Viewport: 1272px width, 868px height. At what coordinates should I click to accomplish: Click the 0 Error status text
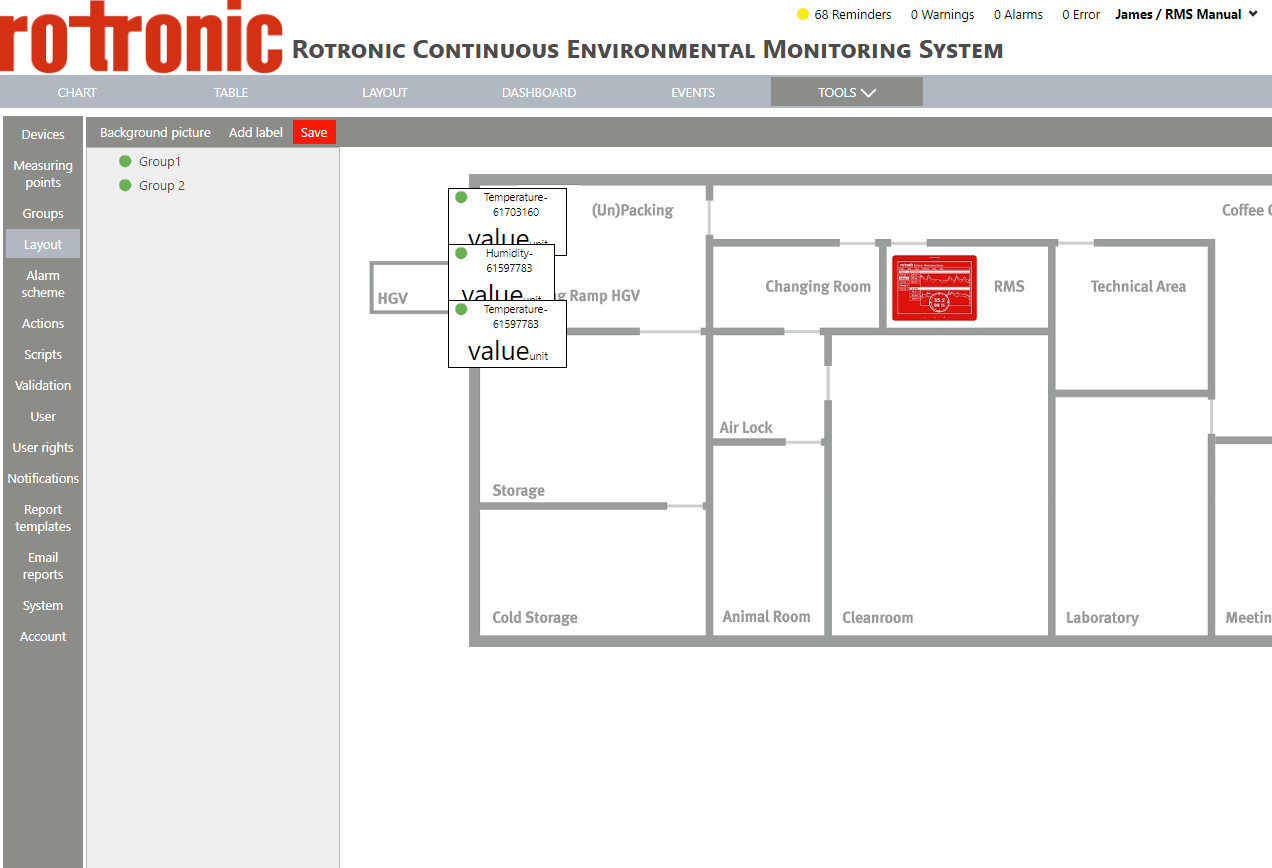pos(1081,14)
